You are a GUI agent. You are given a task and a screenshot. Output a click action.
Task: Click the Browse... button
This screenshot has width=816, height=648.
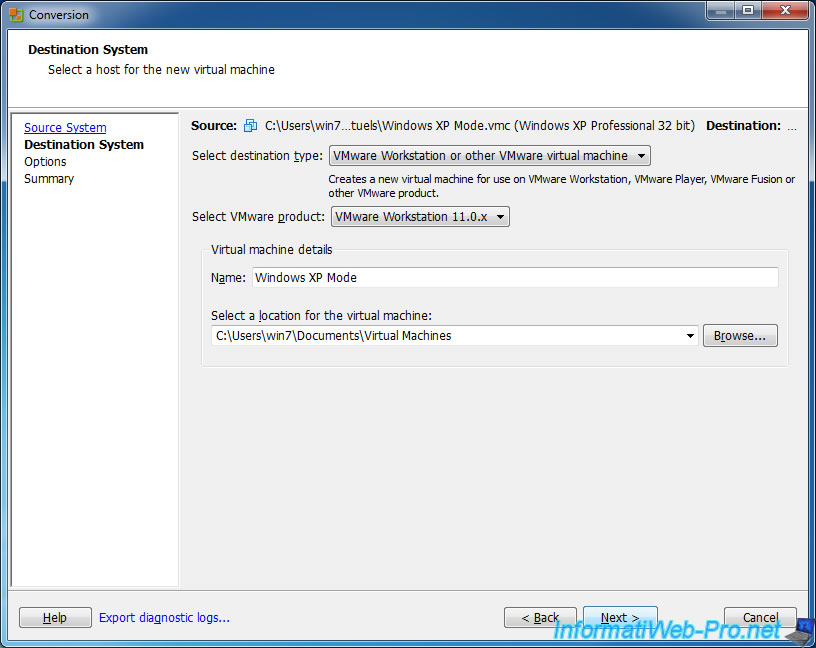(740, 336)
